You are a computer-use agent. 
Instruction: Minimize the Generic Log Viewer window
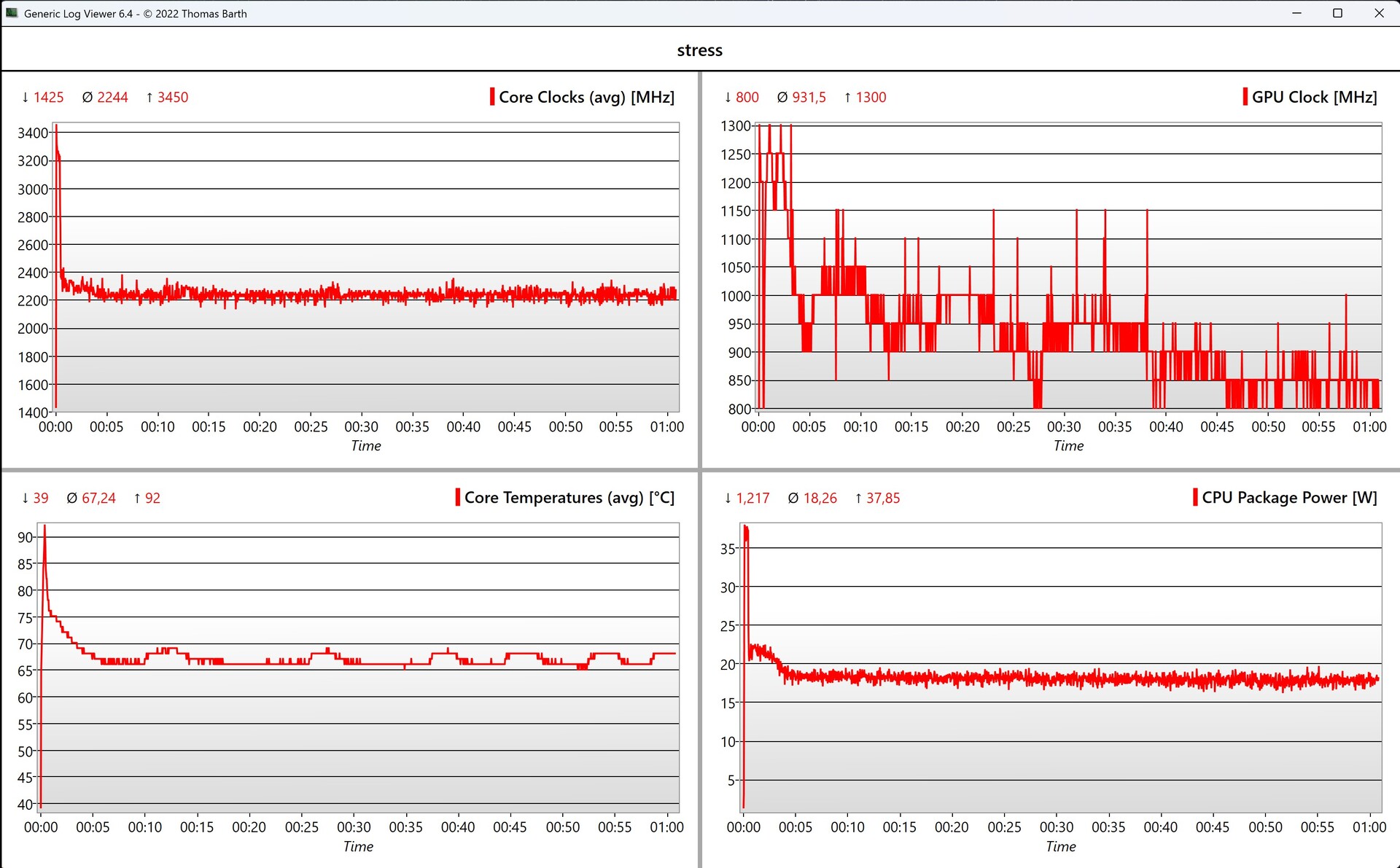(x=1296, y=13)
